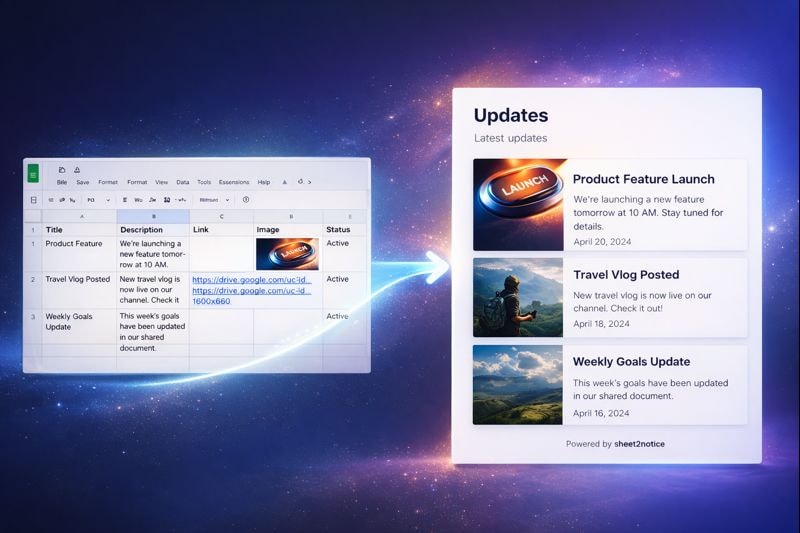Click the refresh icon in spreadsheet menu bar
Viewport: 800px width, 533px height.
pos(301,182)
